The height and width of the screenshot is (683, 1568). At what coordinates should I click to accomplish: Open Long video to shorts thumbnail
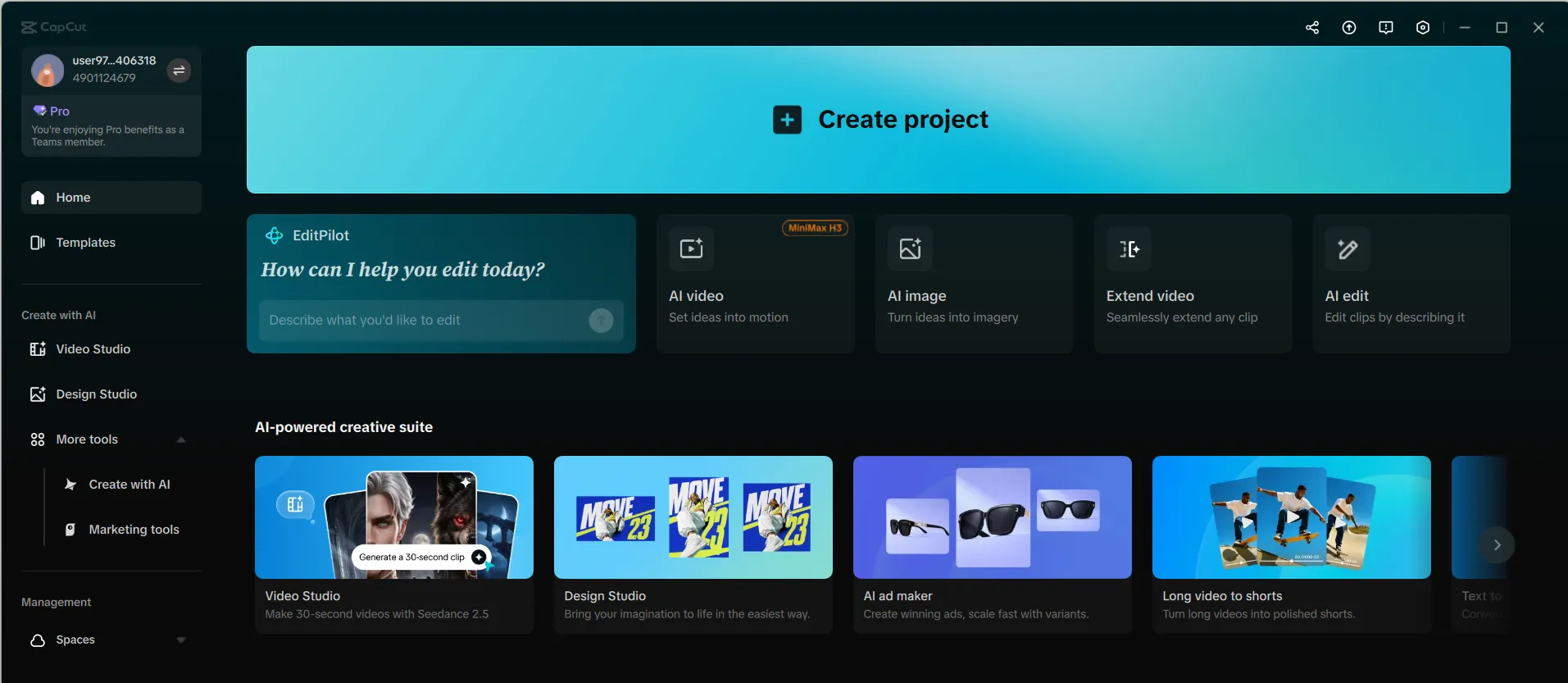click(1292, 517)
